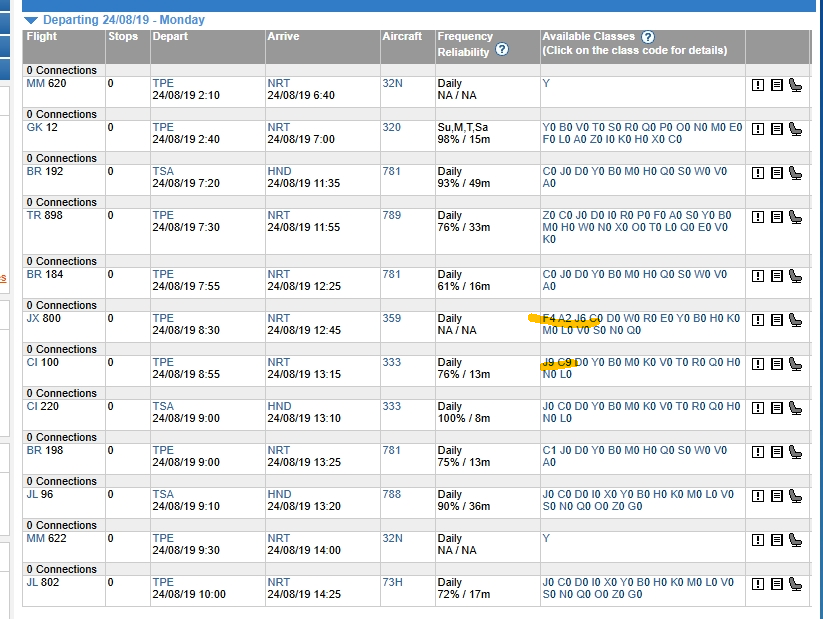Click the Stops column header
Screen dimensions: 823x619
(123, 36)
